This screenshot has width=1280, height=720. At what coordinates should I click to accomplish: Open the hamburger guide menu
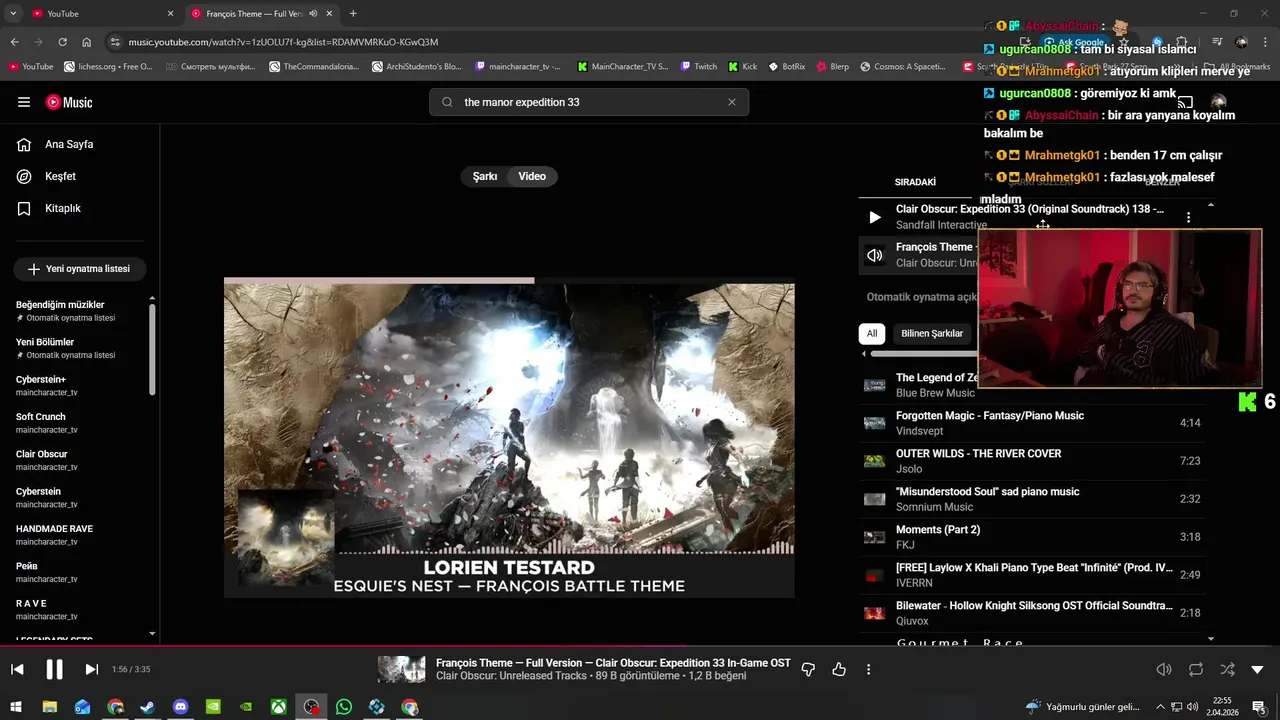tap(24, 102)
